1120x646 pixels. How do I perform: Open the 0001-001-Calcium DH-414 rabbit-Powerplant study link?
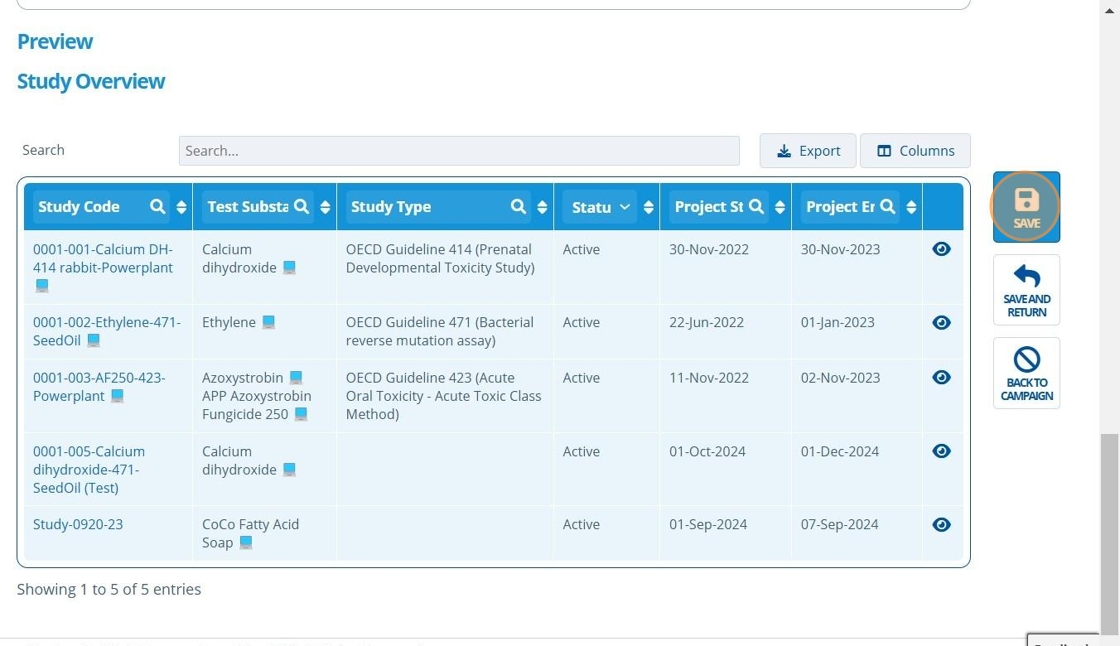103,259
